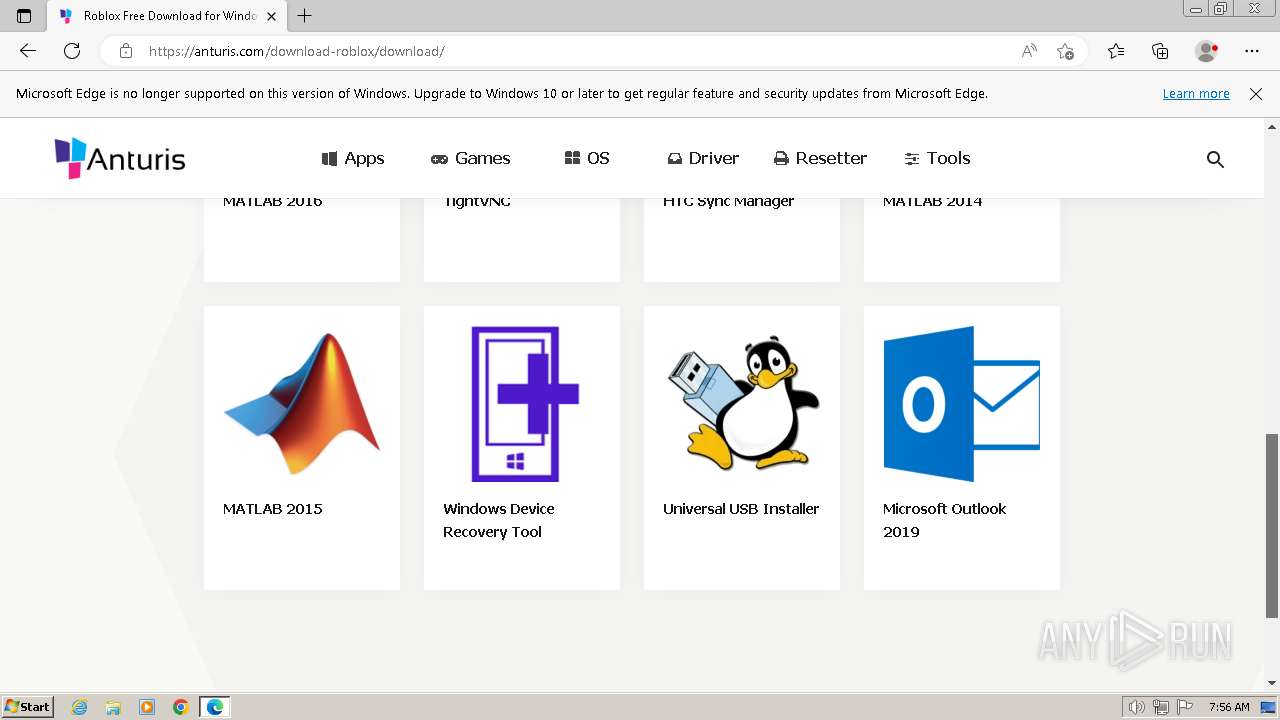Click the MATLAB 2015 logo image

click(302, 404)
